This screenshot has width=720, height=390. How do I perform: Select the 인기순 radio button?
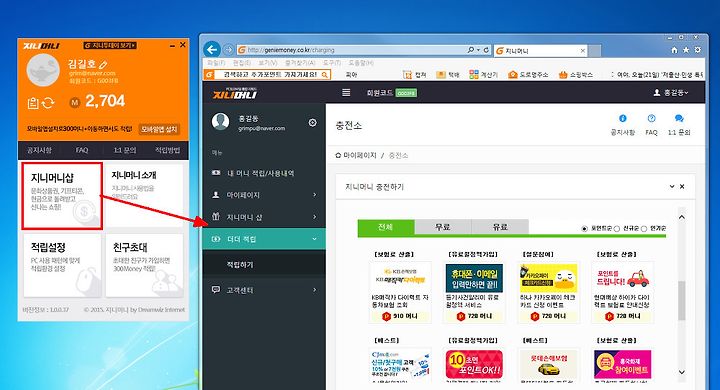click(644, 228)
